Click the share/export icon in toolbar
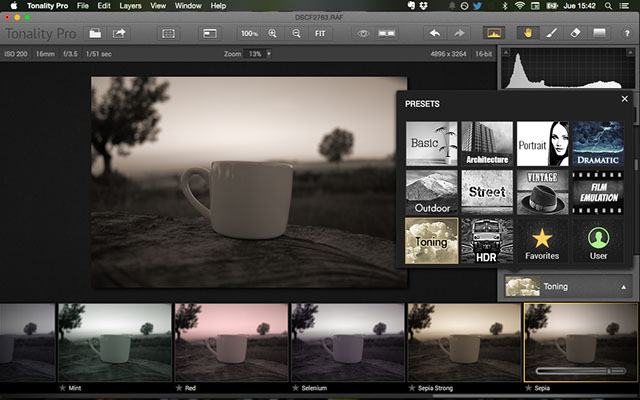This screenshot has height=400, width=640. 121,33
